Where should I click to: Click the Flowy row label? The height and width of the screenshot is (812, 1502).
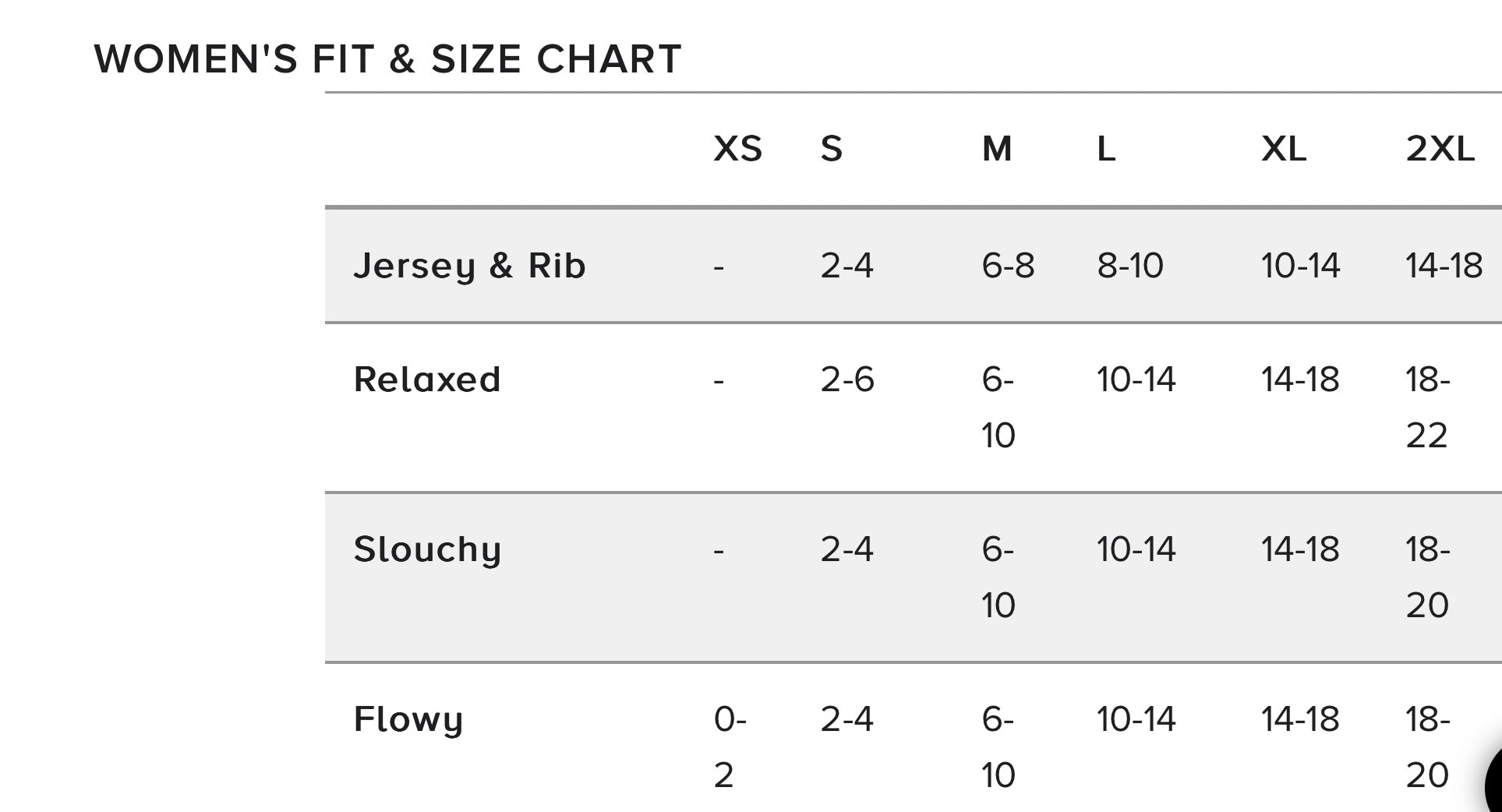[408, 719]
